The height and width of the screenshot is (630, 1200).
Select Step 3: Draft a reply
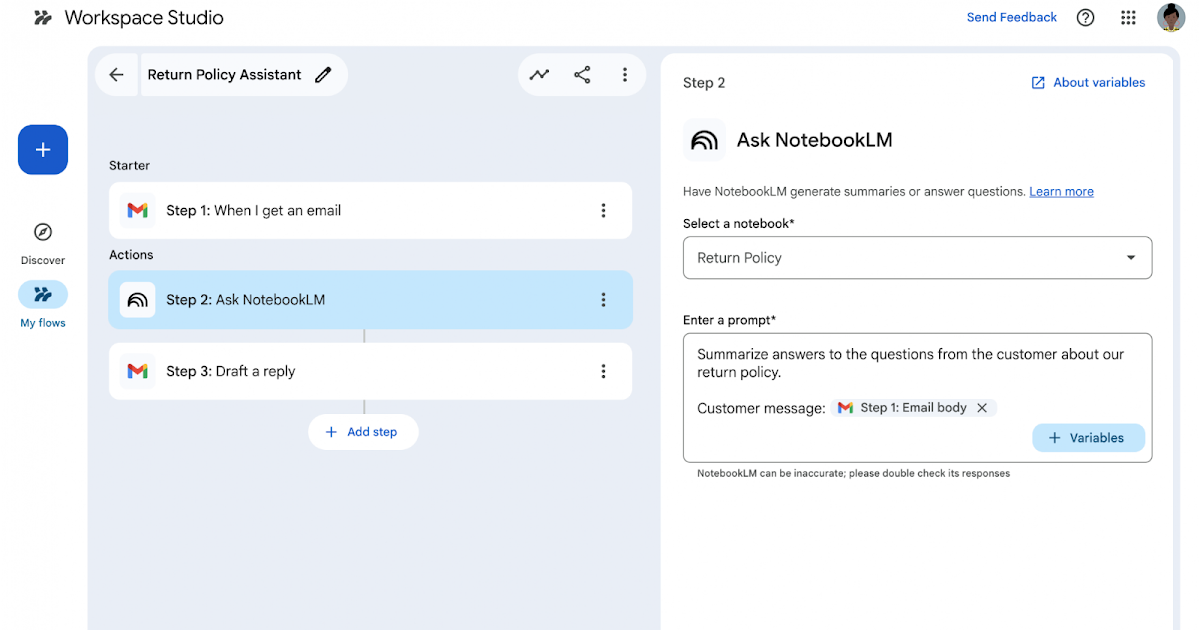370,371
